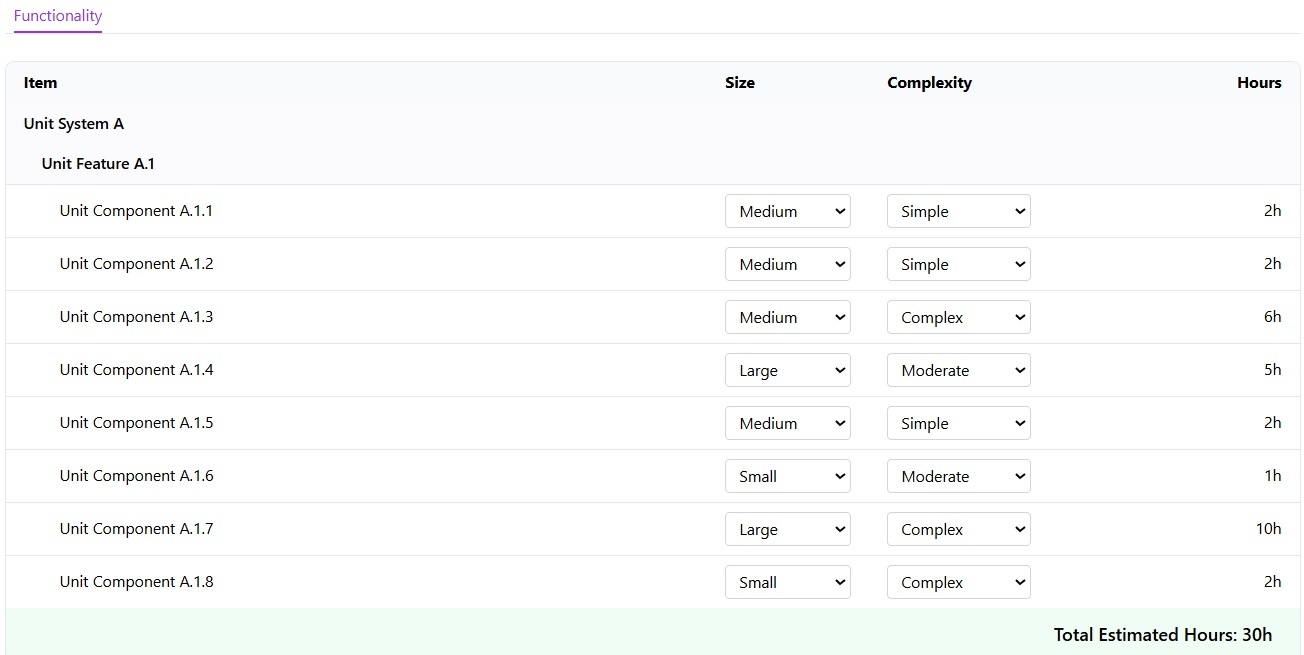
Task: Click the Unit Component A.1.6 label
Action: (136, 476)
